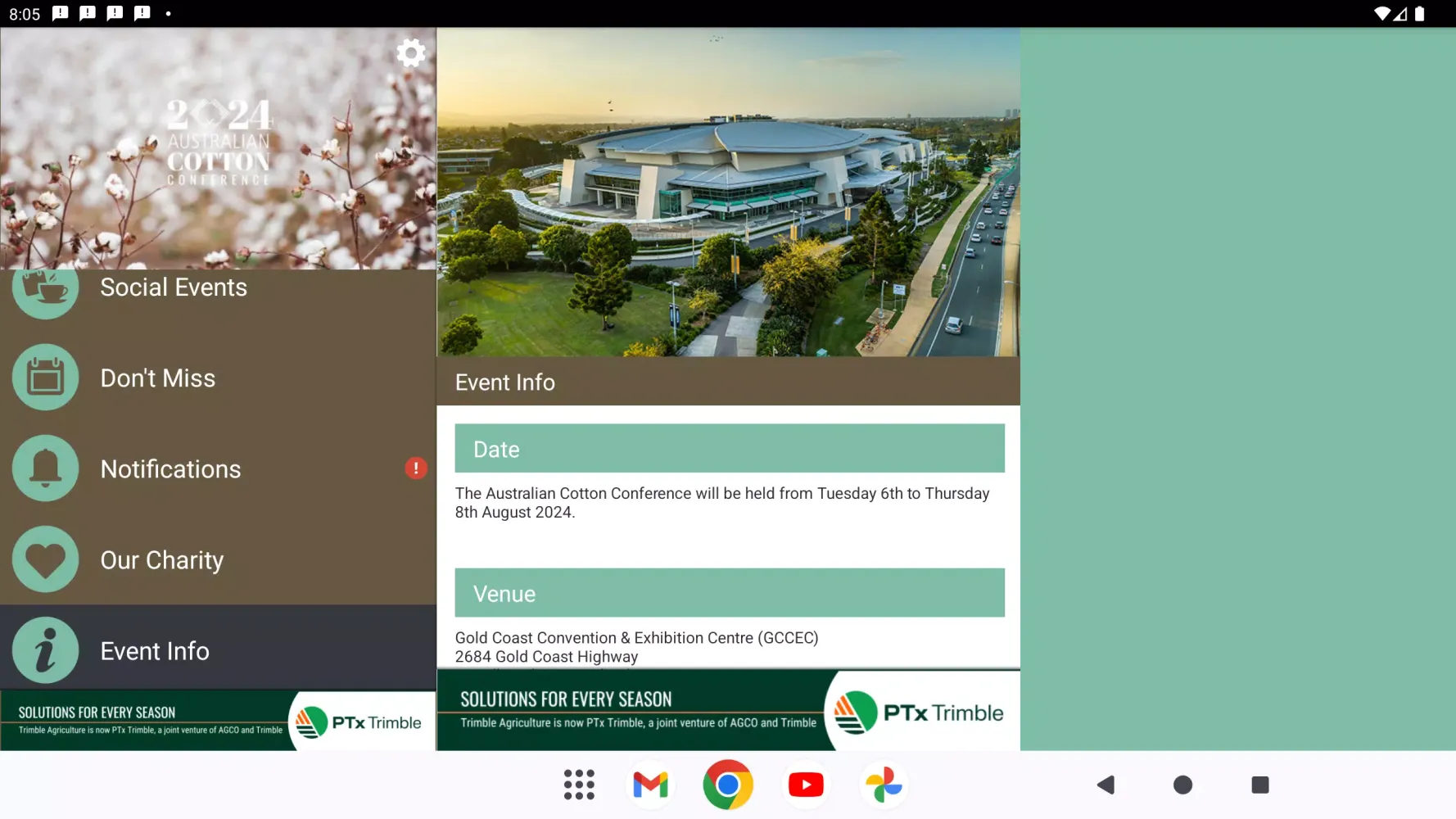The width and height of the screenshot is (1456, 819).
Task: Open the settings gear icon
Action: pyautogui.click(x=410, y=52)
